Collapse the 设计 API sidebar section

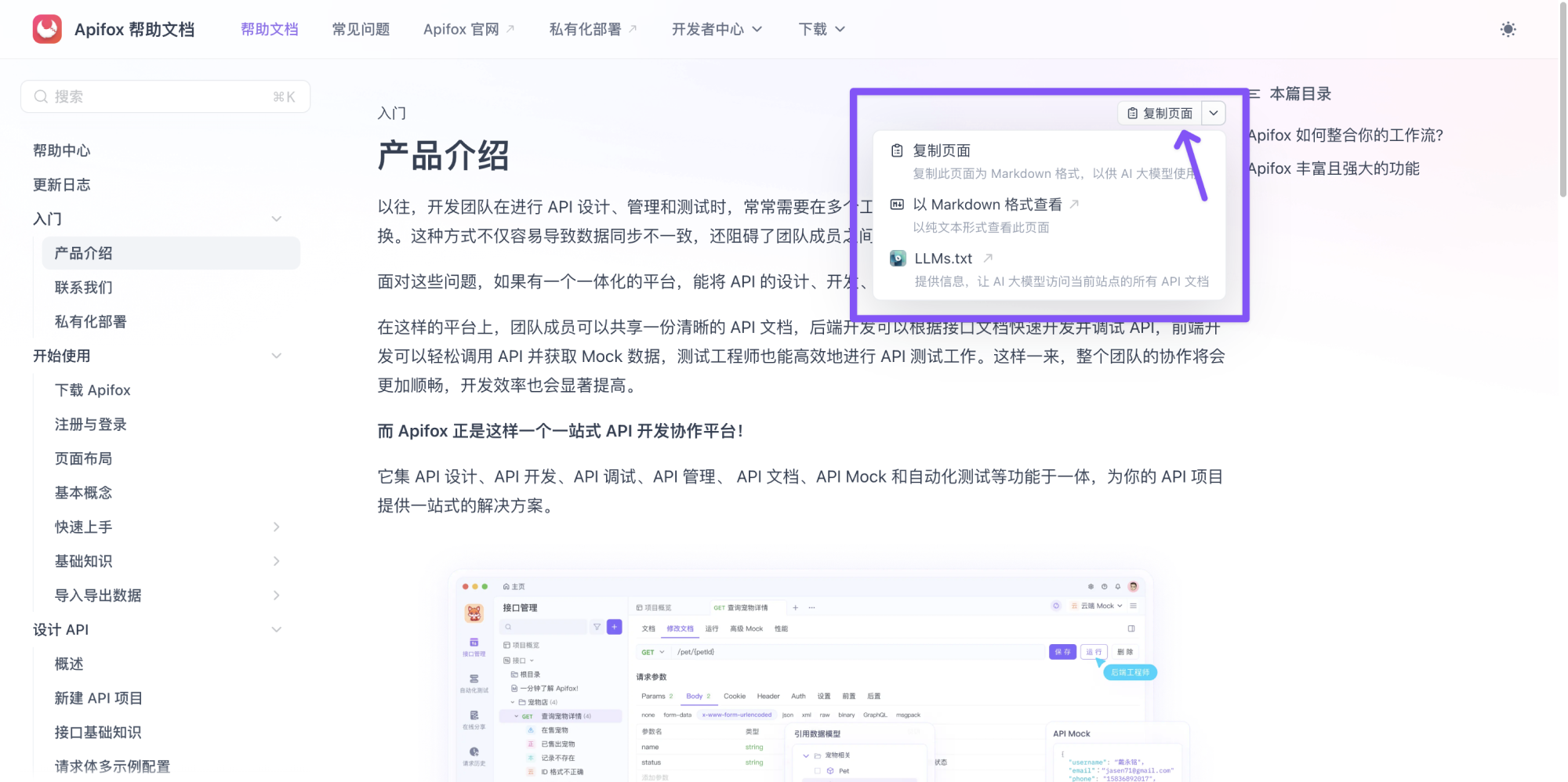point(276,629)
